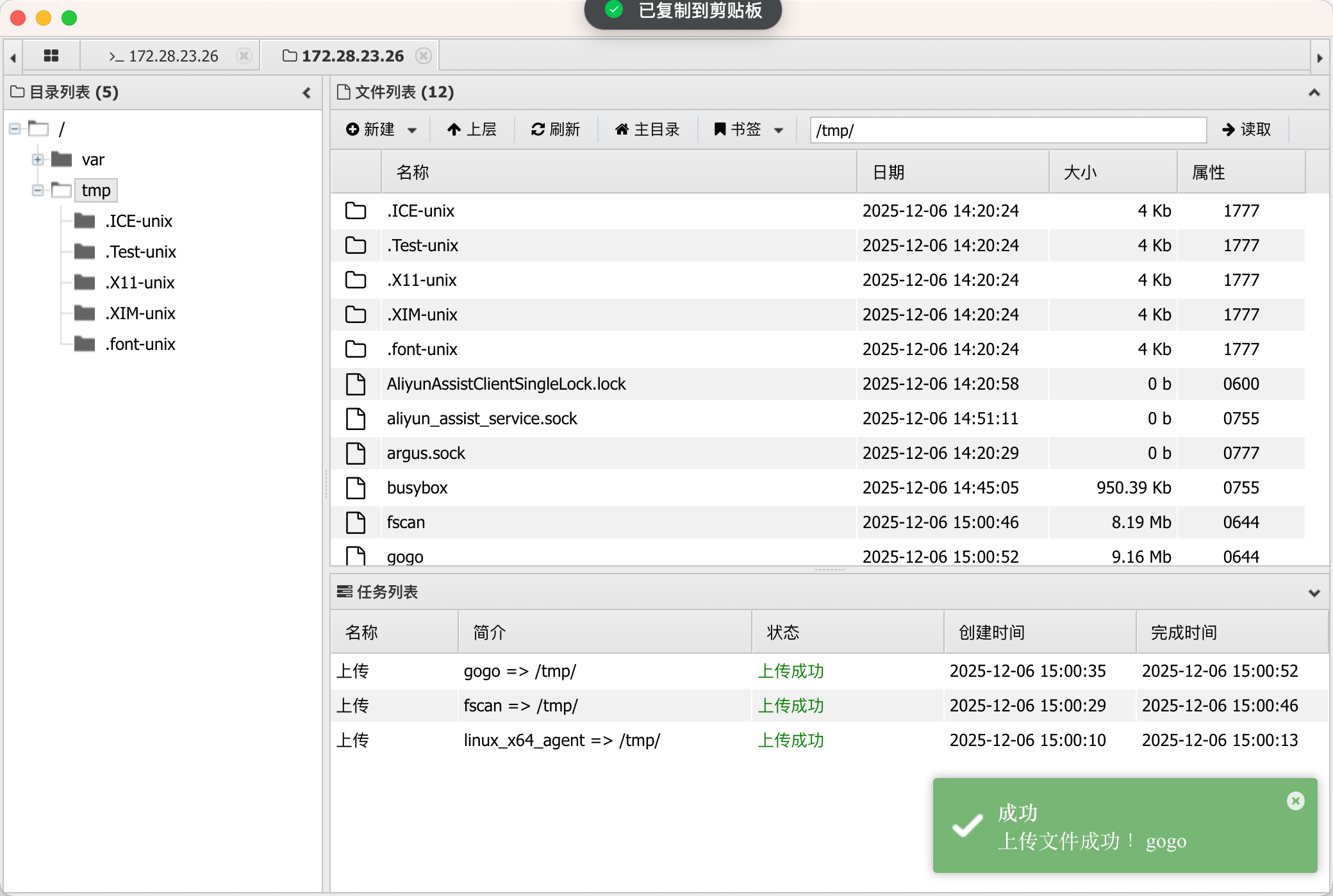Viewport: 1333px width, 896px height.
Task: Click the path input field /tmp/
Action: (x=1007, y=130)
